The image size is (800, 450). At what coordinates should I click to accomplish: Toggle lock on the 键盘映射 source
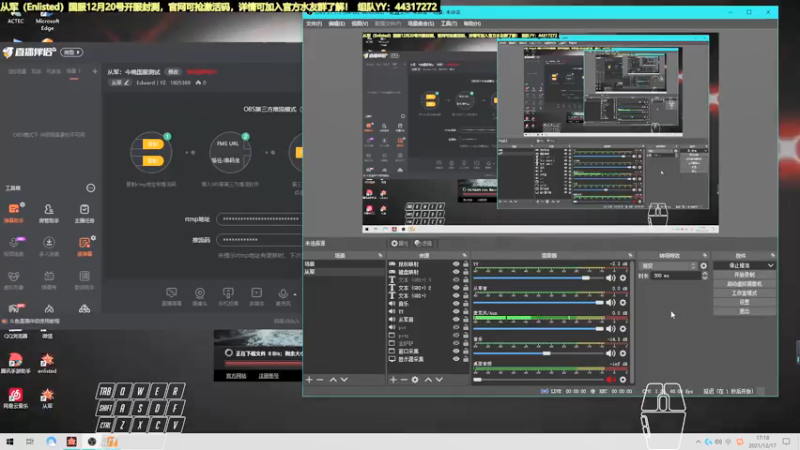(465, 272)
